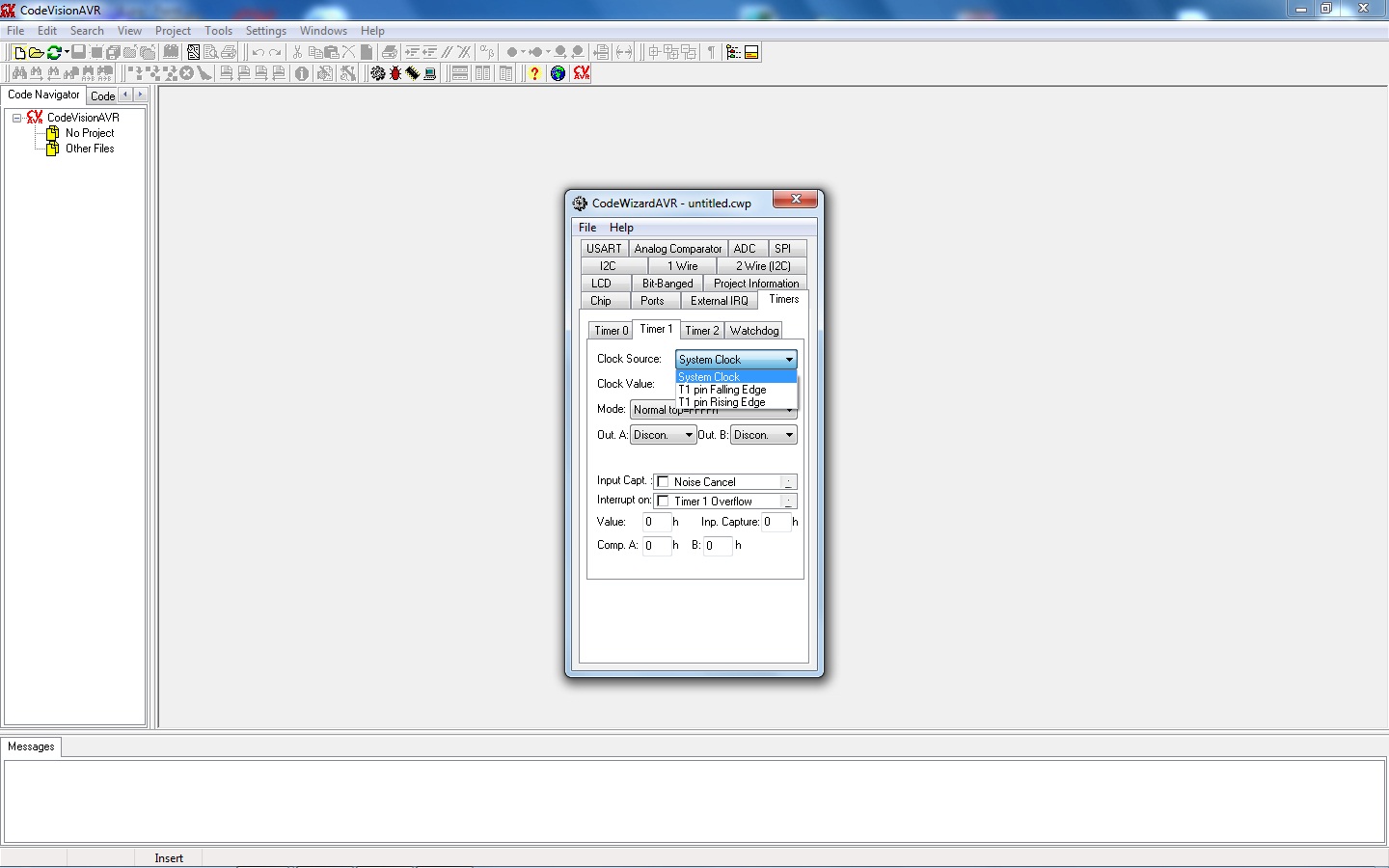The height and width of the screenshot is (868, 1389).
Task: Click the yellow question mark Help icon
Action: (534, 73)
